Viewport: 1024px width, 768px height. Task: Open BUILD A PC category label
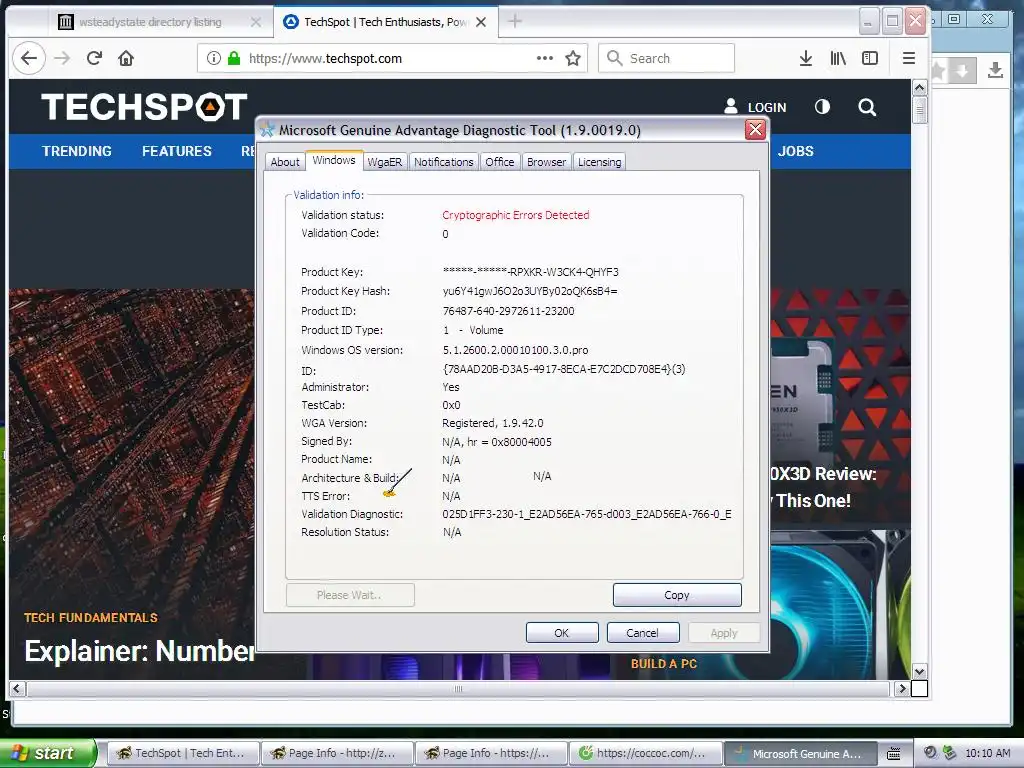tap(664, 664)
